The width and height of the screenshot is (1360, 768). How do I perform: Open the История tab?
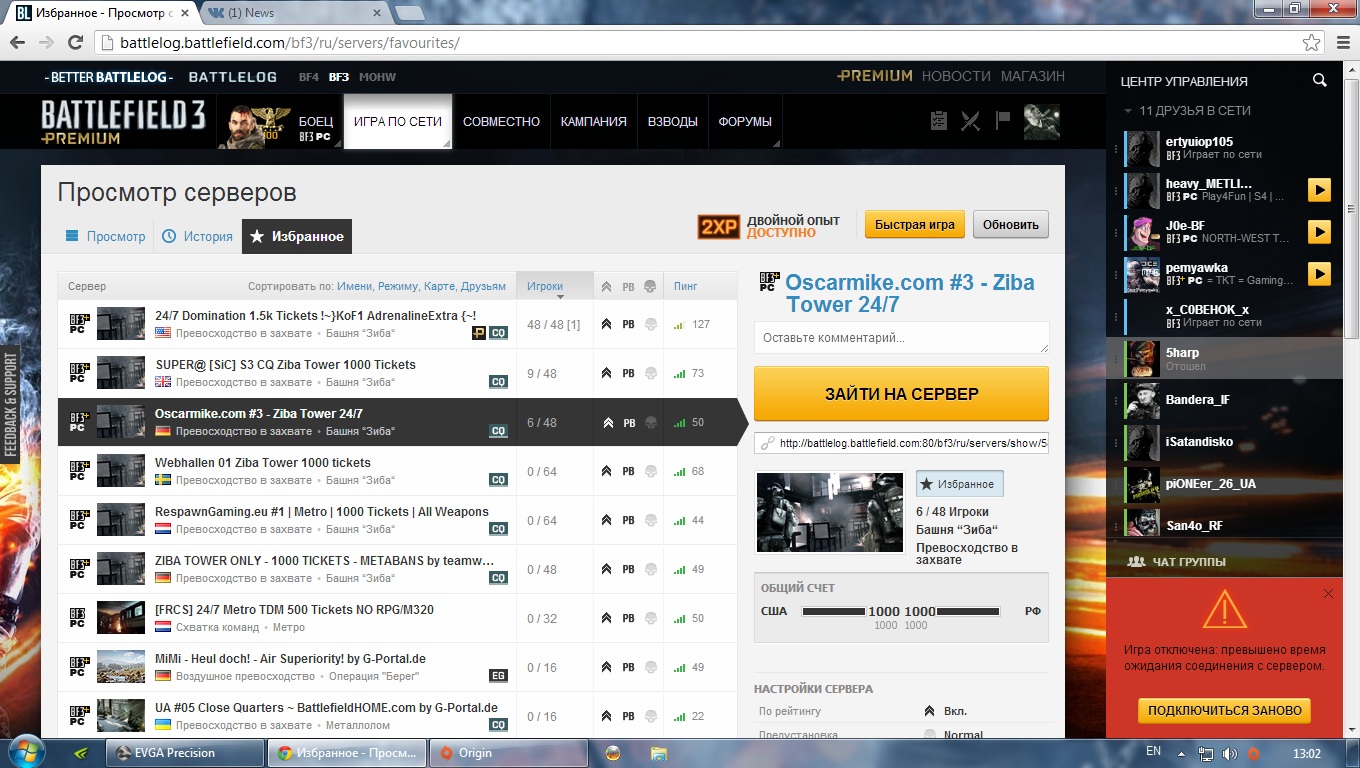click(x=197, y=237)
